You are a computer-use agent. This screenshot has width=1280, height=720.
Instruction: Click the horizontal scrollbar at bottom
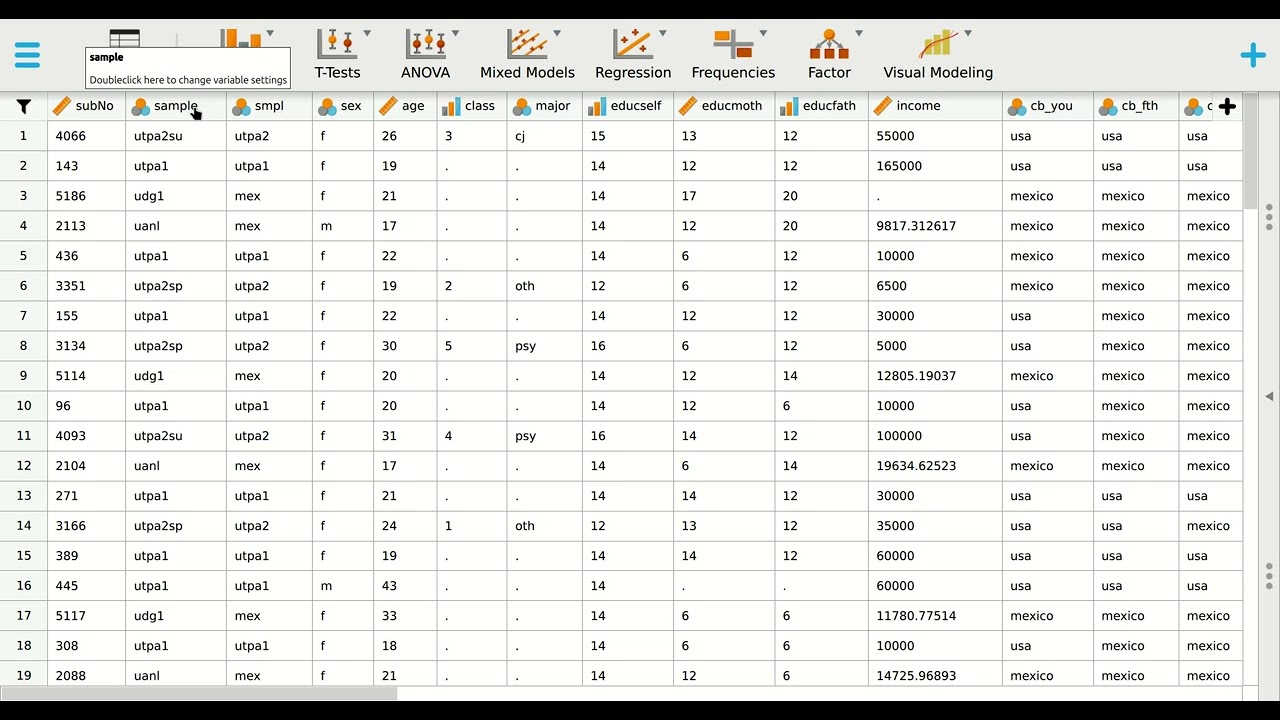pos(199,693)
